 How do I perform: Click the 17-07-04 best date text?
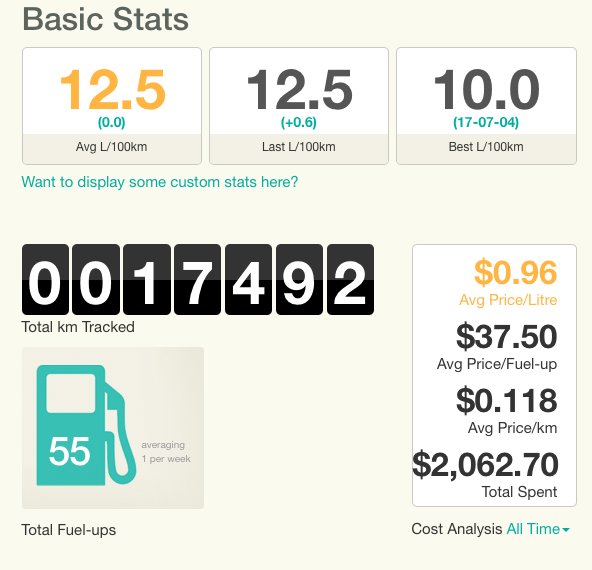(x=486, y=122)
